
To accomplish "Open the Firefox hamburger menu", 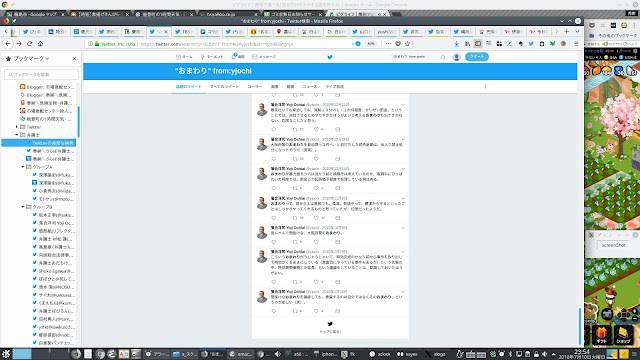I will pos(576,44).
